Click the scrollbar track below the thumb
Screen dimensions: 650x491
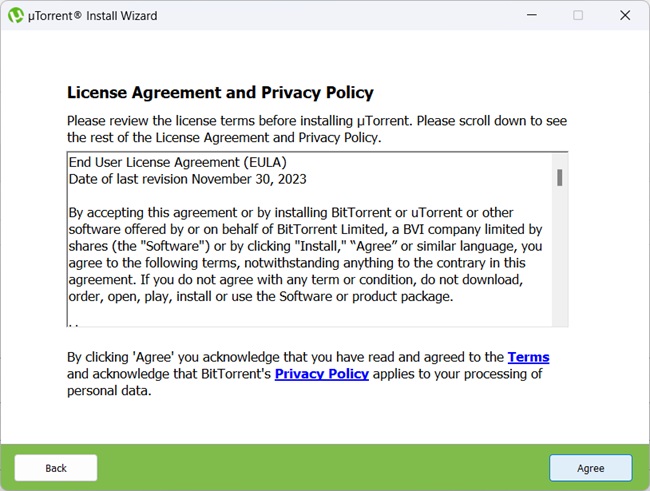[560, 257]
